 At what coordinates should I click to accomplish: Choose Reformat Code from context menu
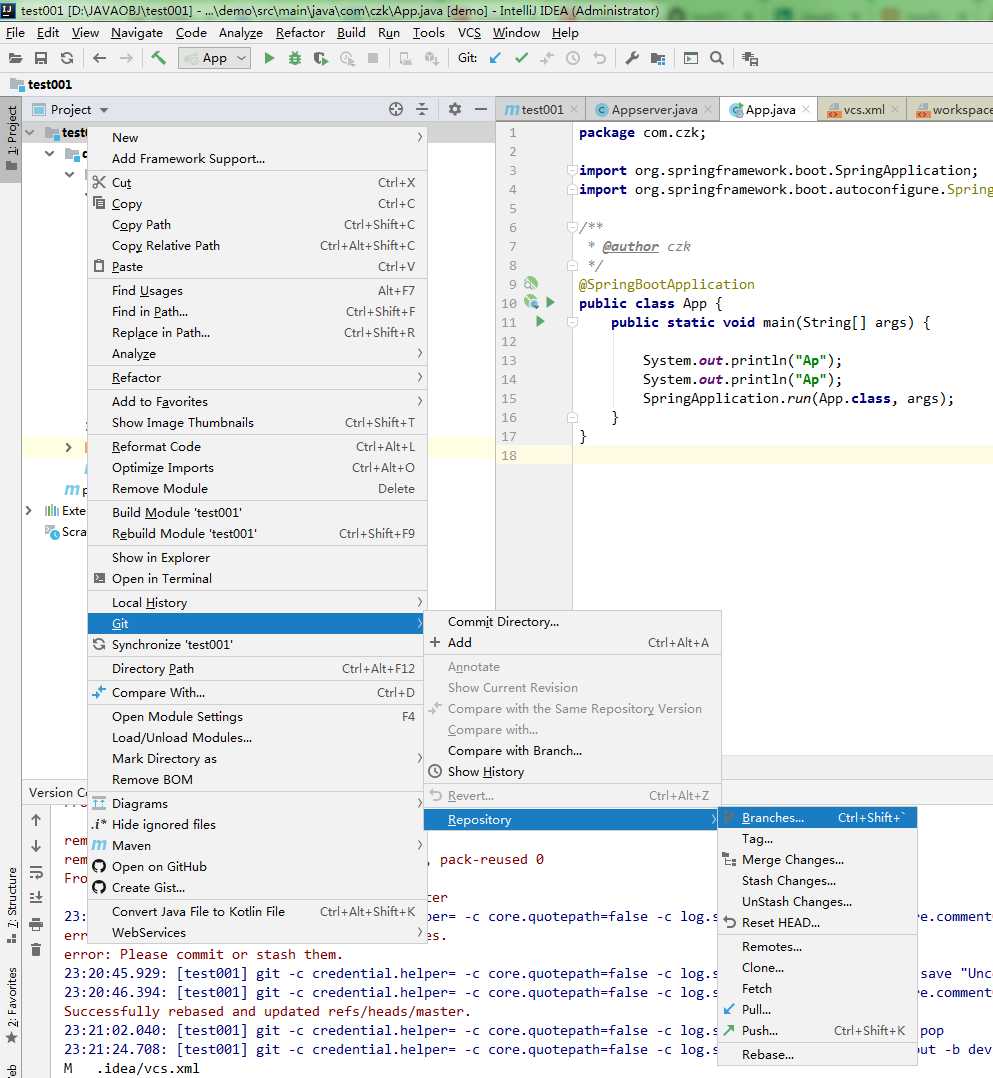point(257,446)
